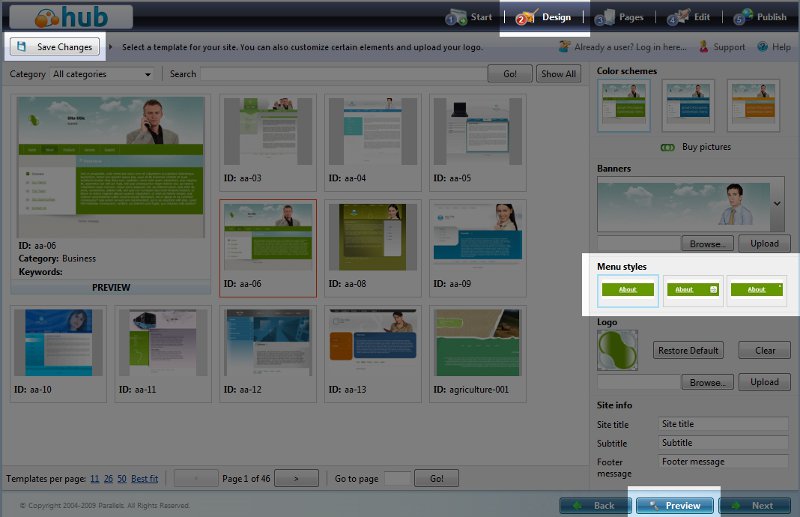
Task: Switch to the Design tab
Action: [x=545, y=17]
